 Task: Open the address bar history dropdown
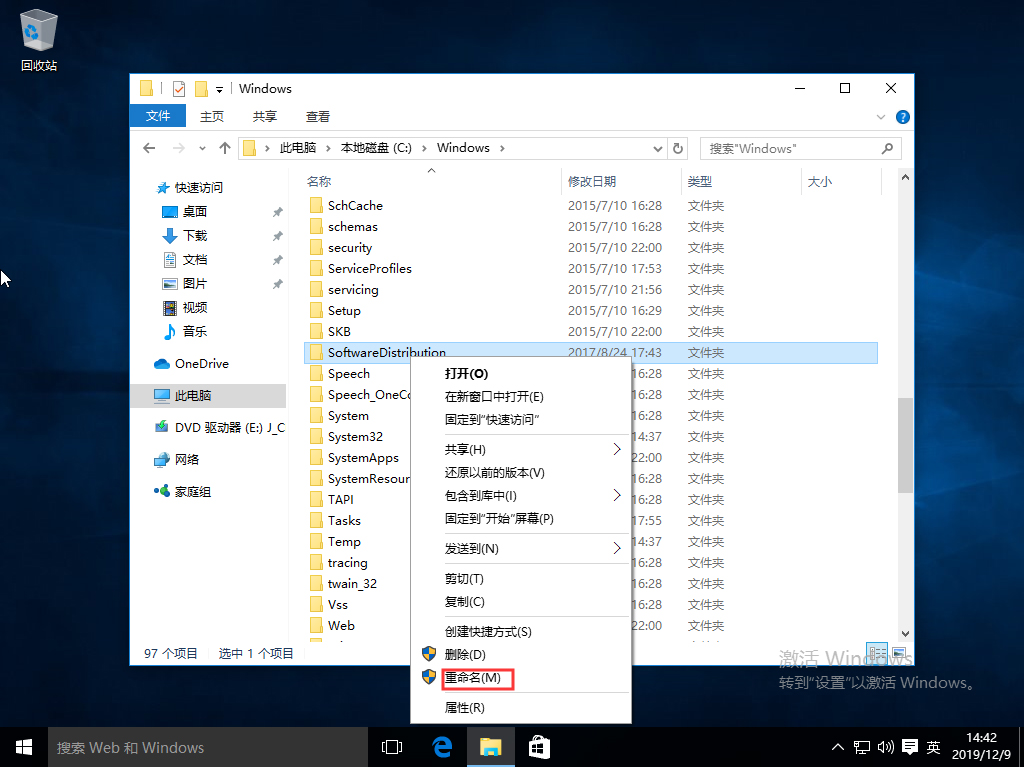tap(658, 148)
